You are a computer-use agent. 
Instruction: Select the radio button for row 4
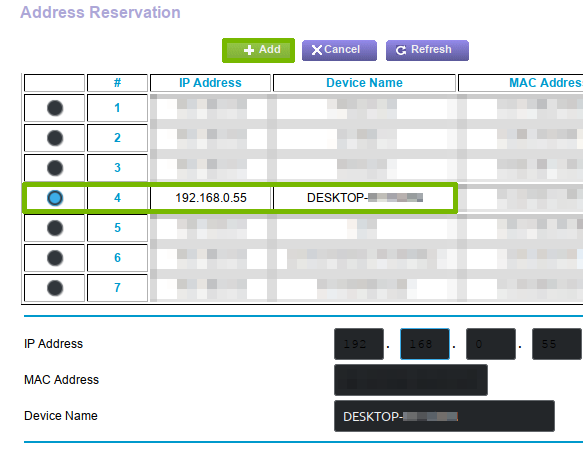(55, 198)
